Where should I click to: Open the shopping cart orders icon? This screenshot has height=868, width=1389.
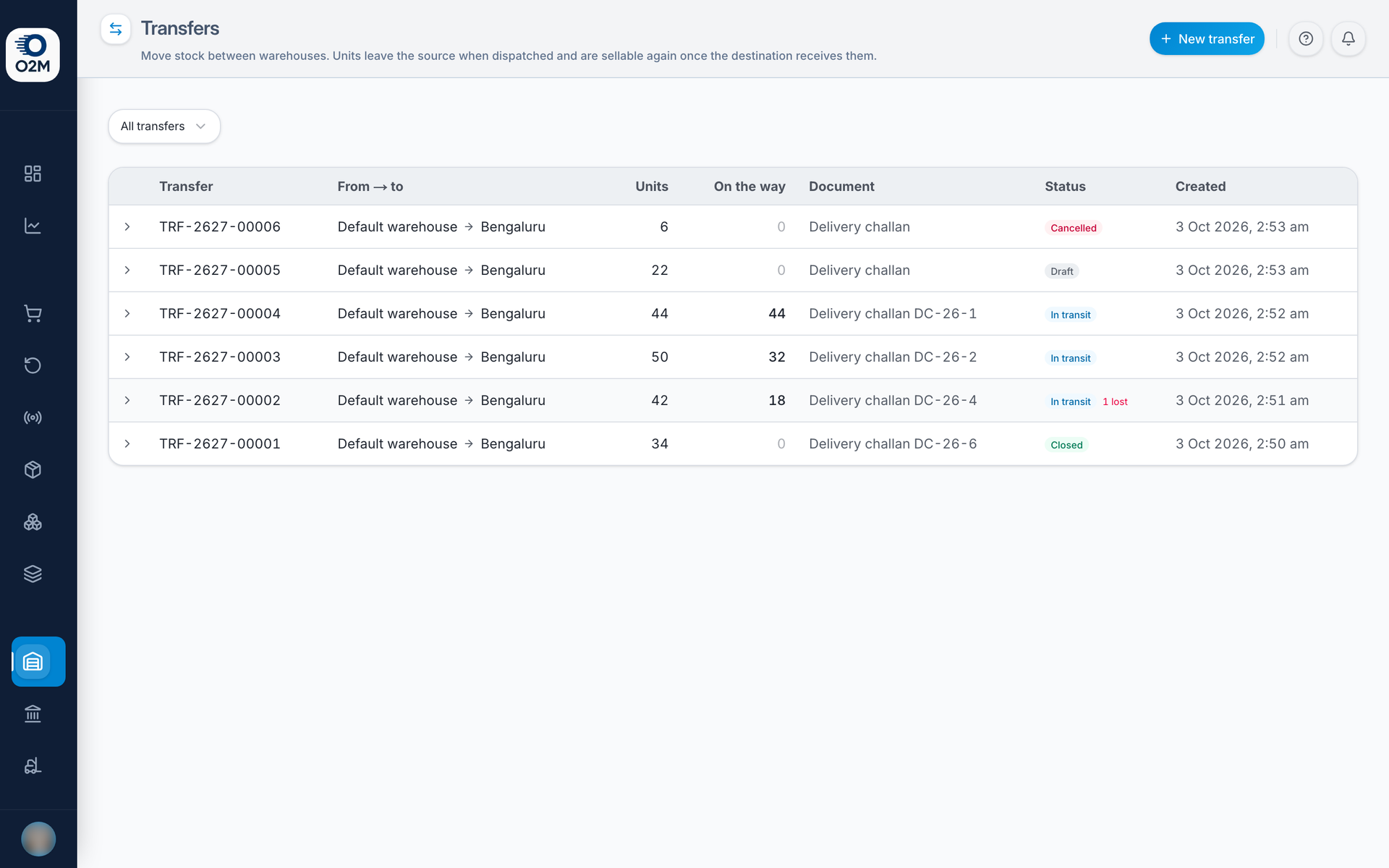[x=33, y=313]
